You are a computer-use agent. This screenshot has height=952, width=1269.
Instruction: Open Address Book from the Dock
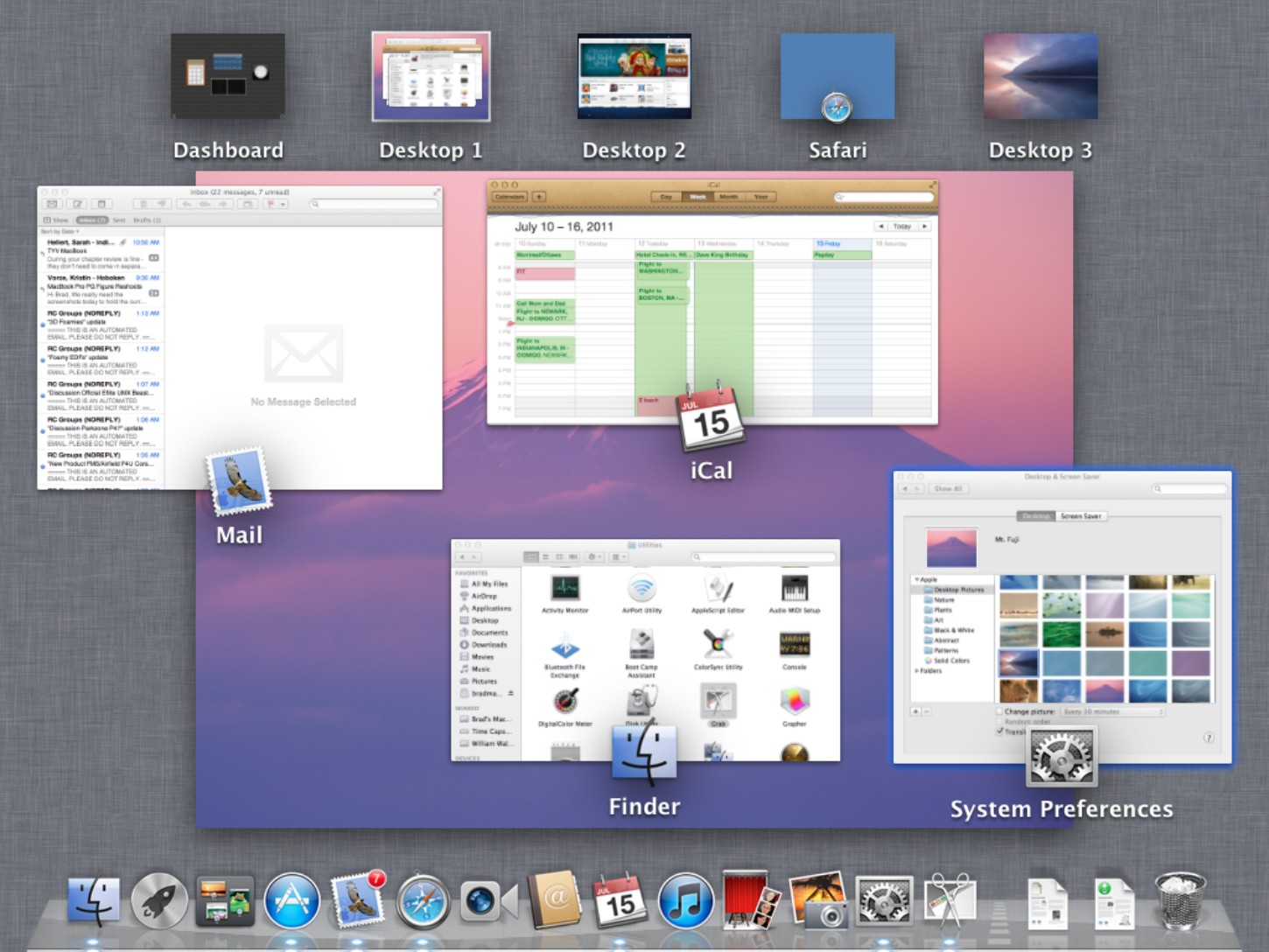[x=556, y=899]
